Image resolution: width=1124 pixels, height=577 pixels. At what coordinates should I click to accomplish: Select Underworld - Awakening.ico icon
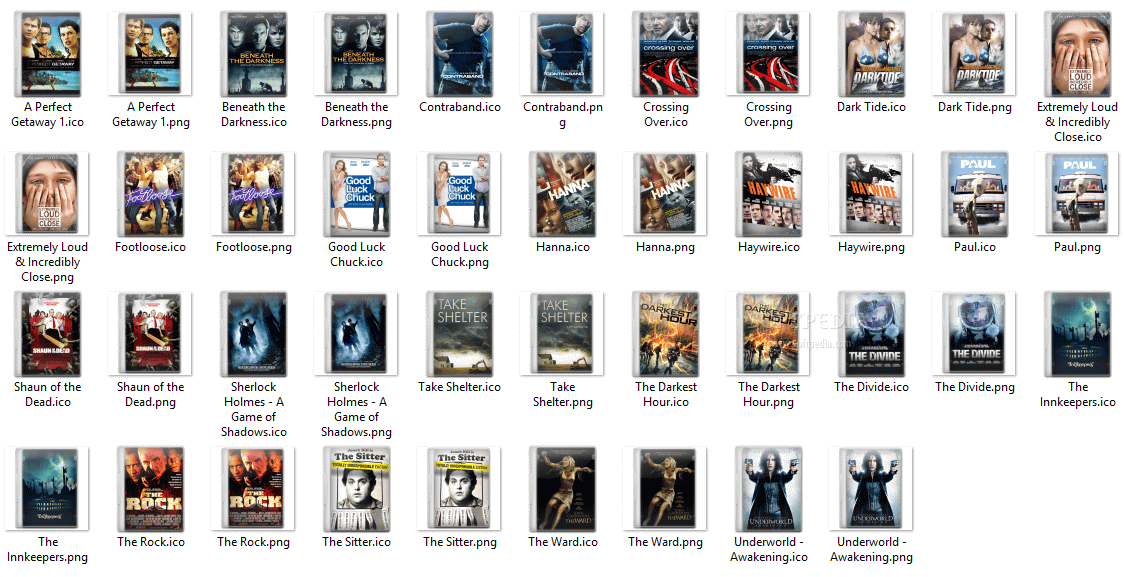click(768, 489)
